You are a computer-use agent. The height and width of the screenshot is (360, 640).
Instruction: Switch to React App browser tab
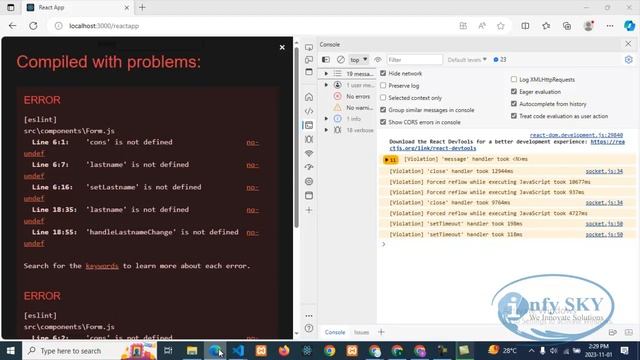[x=77, y=7]
